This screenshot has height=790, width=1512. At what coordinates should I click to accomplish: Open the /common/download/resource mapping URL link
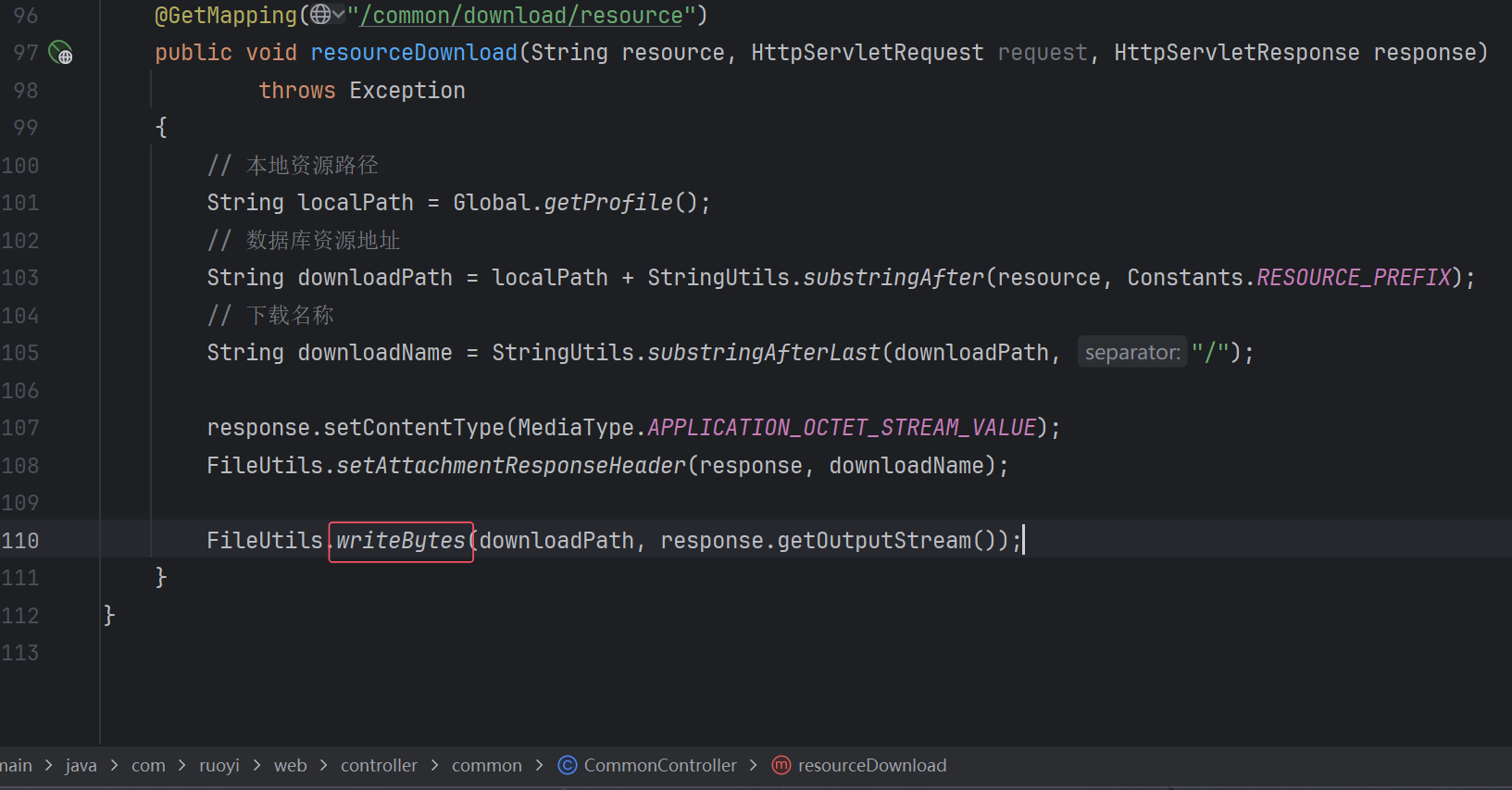[x=521, y=16]
